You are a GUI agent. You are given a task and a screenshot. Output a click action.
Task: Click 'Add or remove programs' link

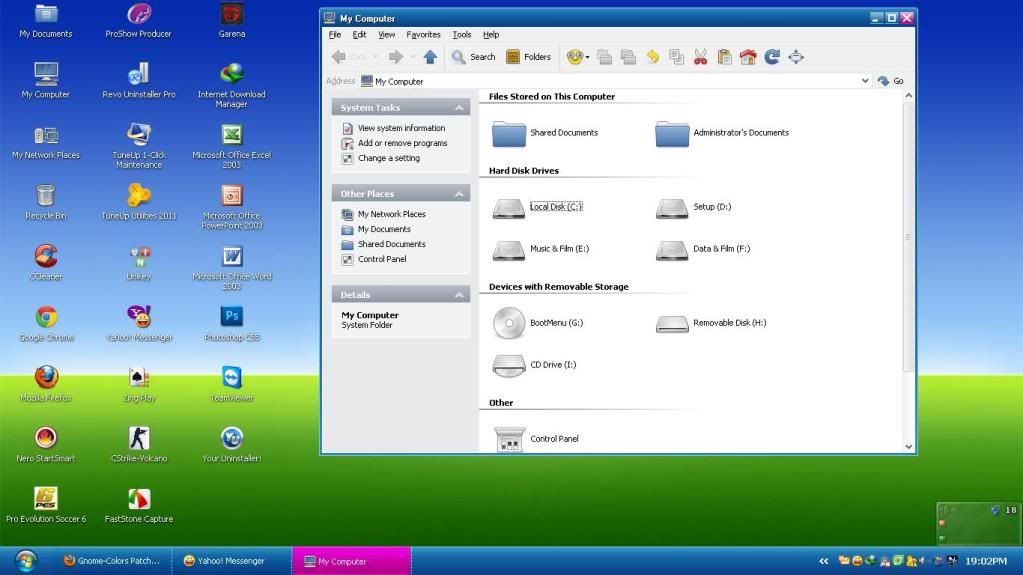[x=402, y=143]
